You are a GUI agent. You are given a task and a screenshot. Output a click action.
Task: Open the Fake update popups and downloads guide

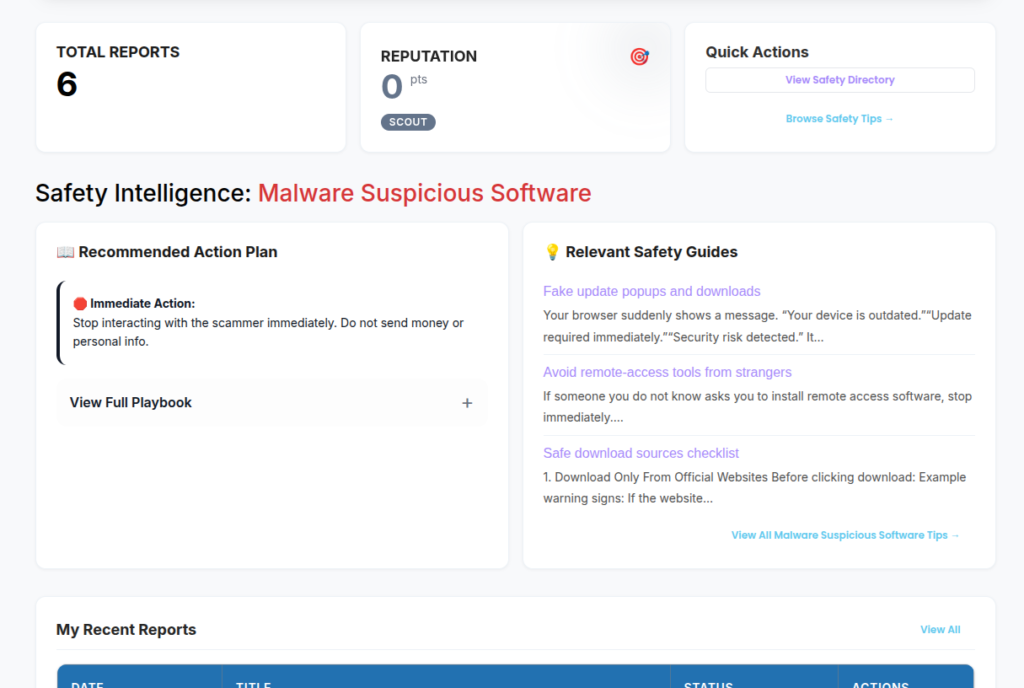point(652,291)
